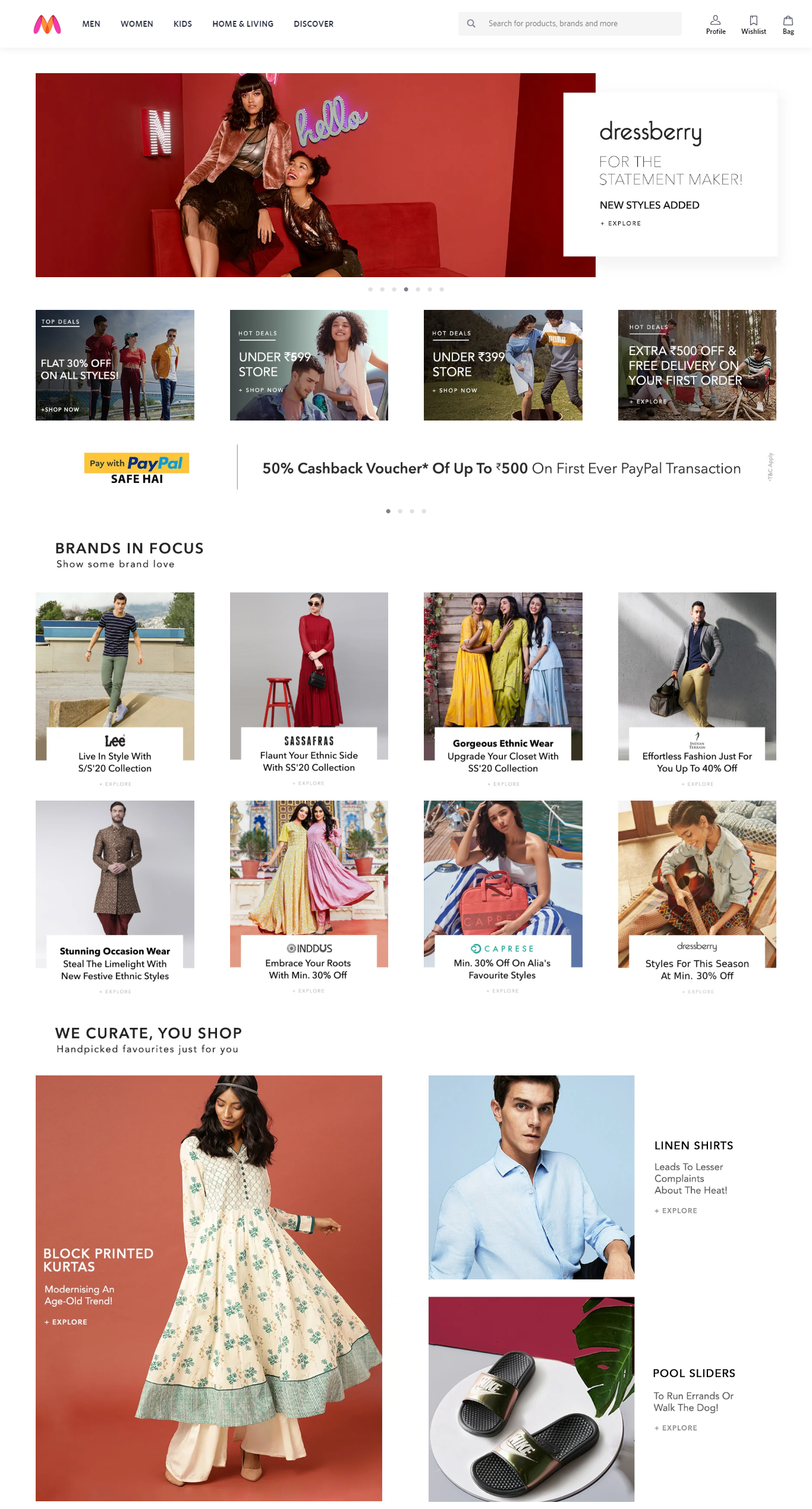Open the Under ₹599 Store banner
Screen dimensions: 812x1509
309,365
